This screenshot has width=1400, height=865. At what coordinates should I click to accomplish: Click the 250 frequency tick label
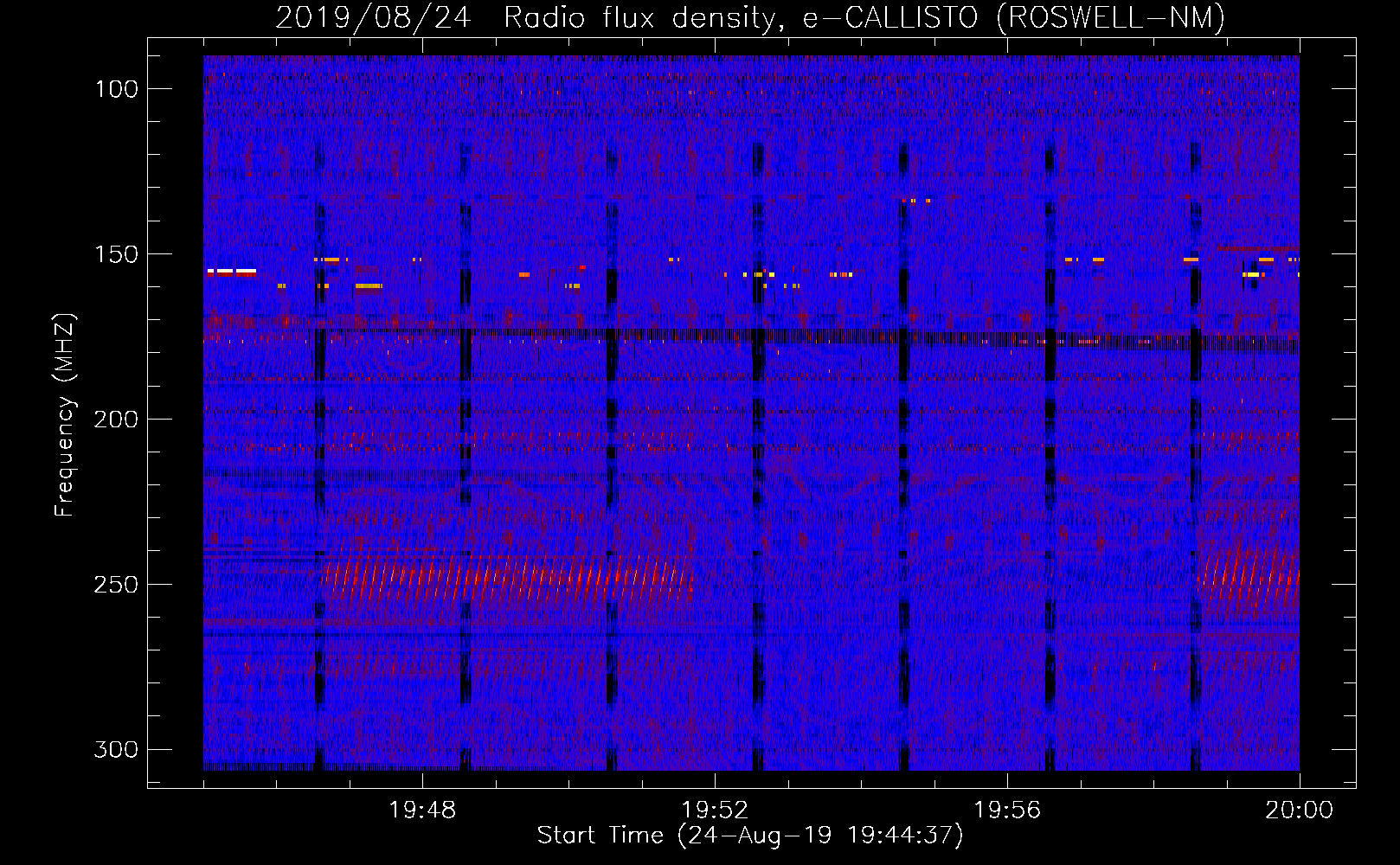tap(116, 585)
